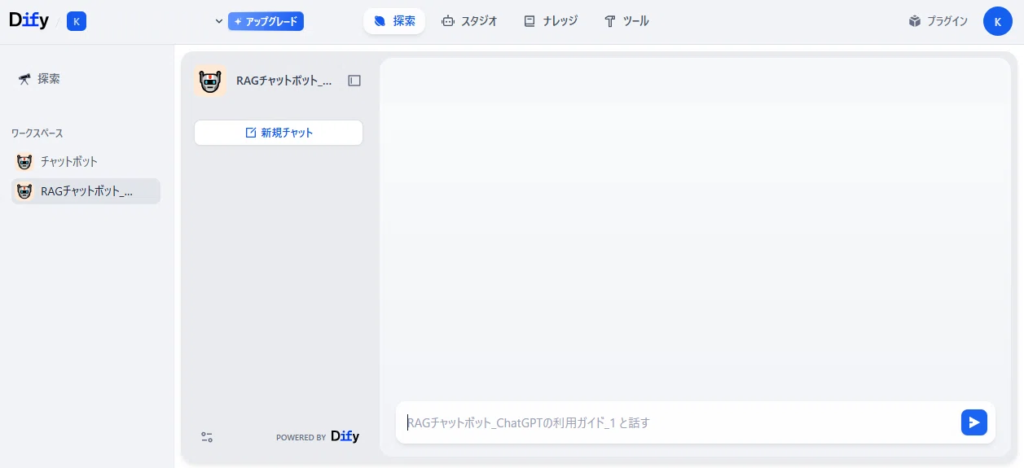Image resolution: width=1024 pixels, height=468 pixels.
Task: Click the ワークスペース section label
Action: click(37, 133)
